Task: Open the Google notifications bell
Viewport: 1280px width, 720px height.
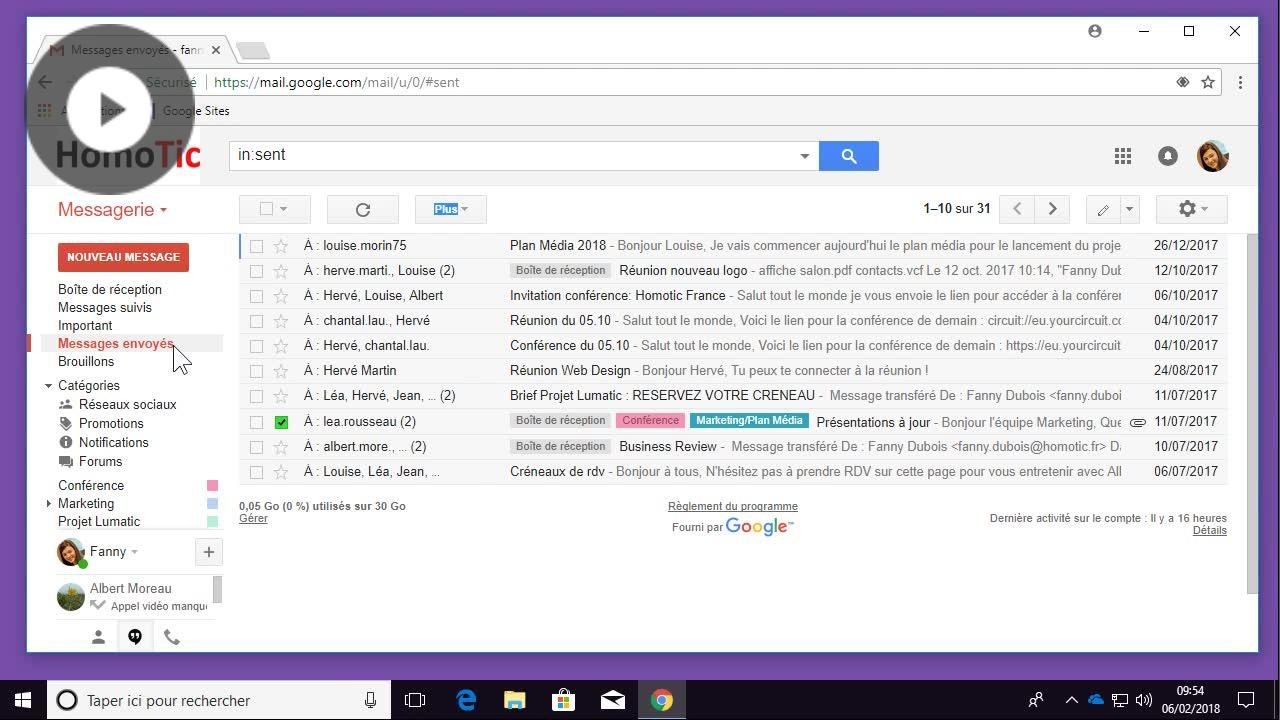Action: (1167, 156)
